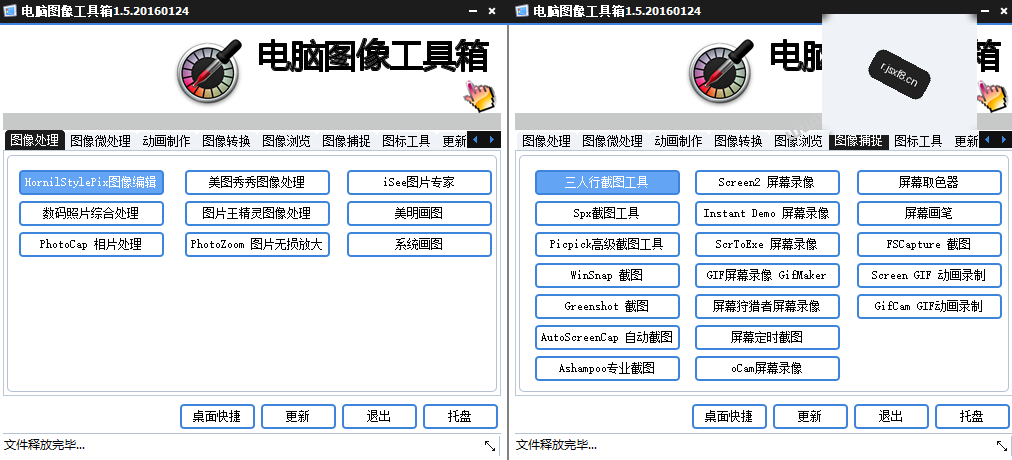Click the color wheel eyedropper logo in left window
The height and width of the screenshot is (460, 1012).
[x=208, y=71]
